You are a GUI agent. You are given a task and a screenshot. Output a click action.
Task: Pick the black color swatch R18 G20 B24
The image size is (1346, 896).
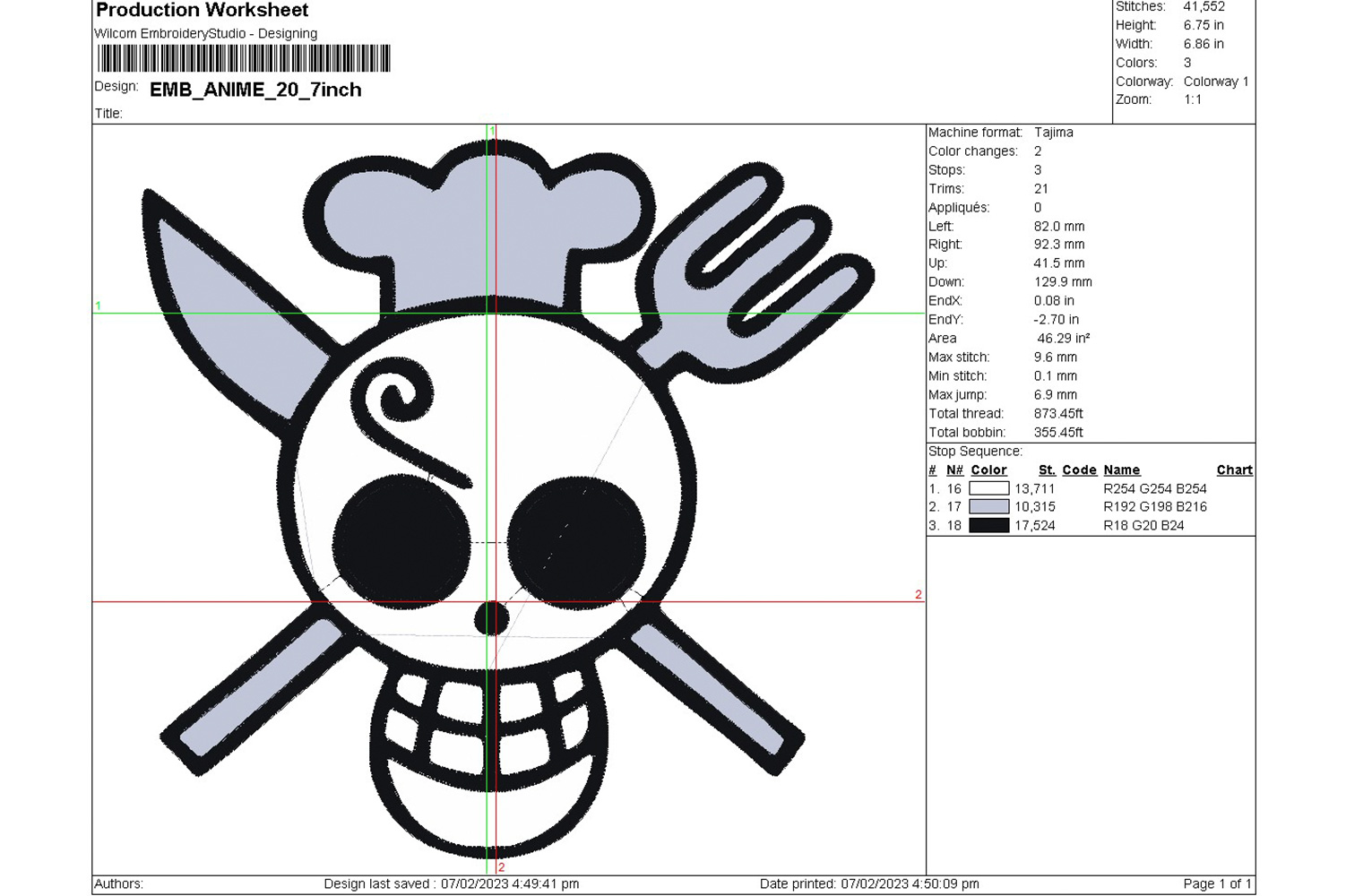pos(988,526)
